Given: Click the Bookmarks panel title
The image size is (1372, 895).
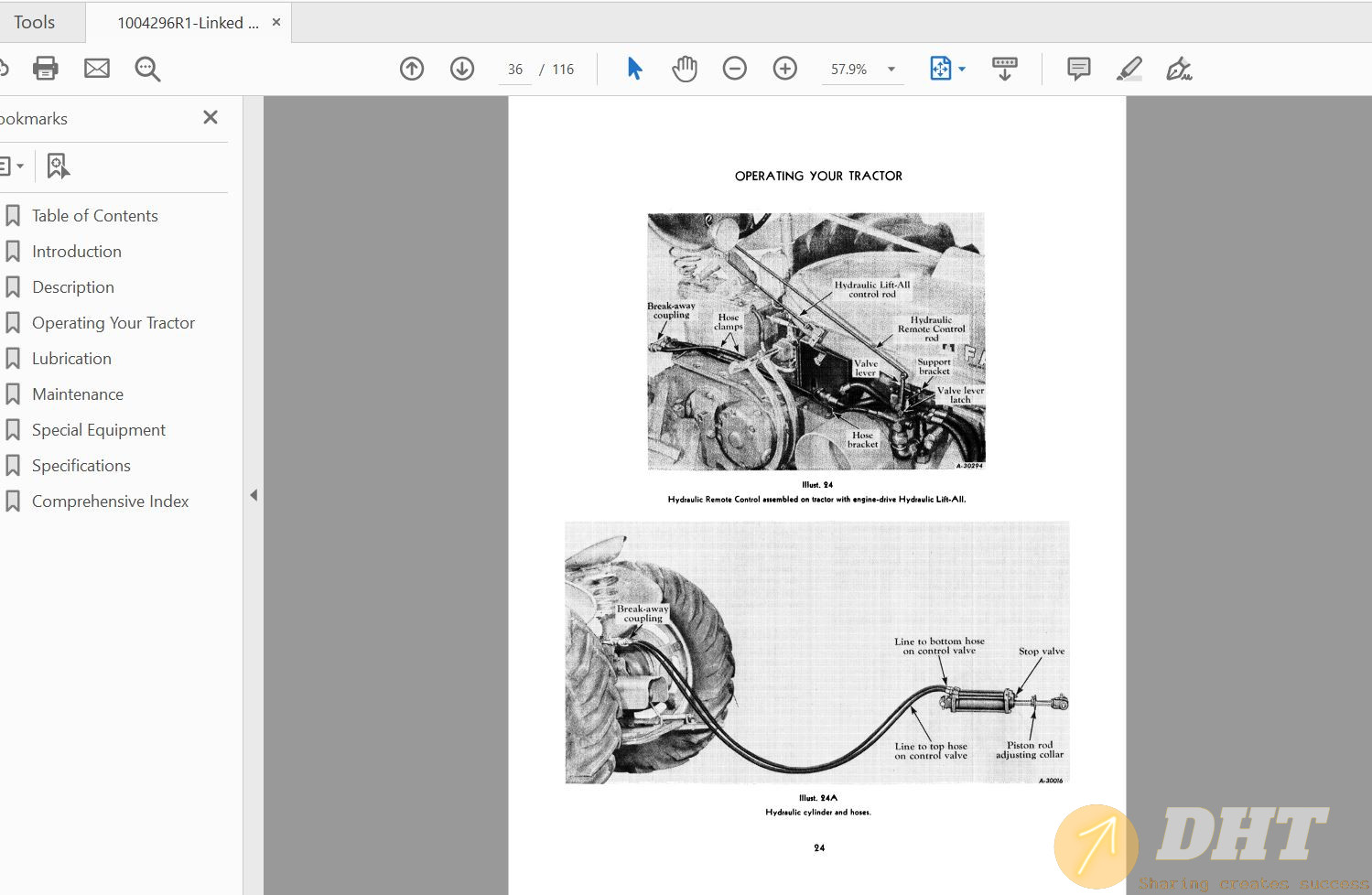Looking at the screenshot, I should tap(34, 119).
